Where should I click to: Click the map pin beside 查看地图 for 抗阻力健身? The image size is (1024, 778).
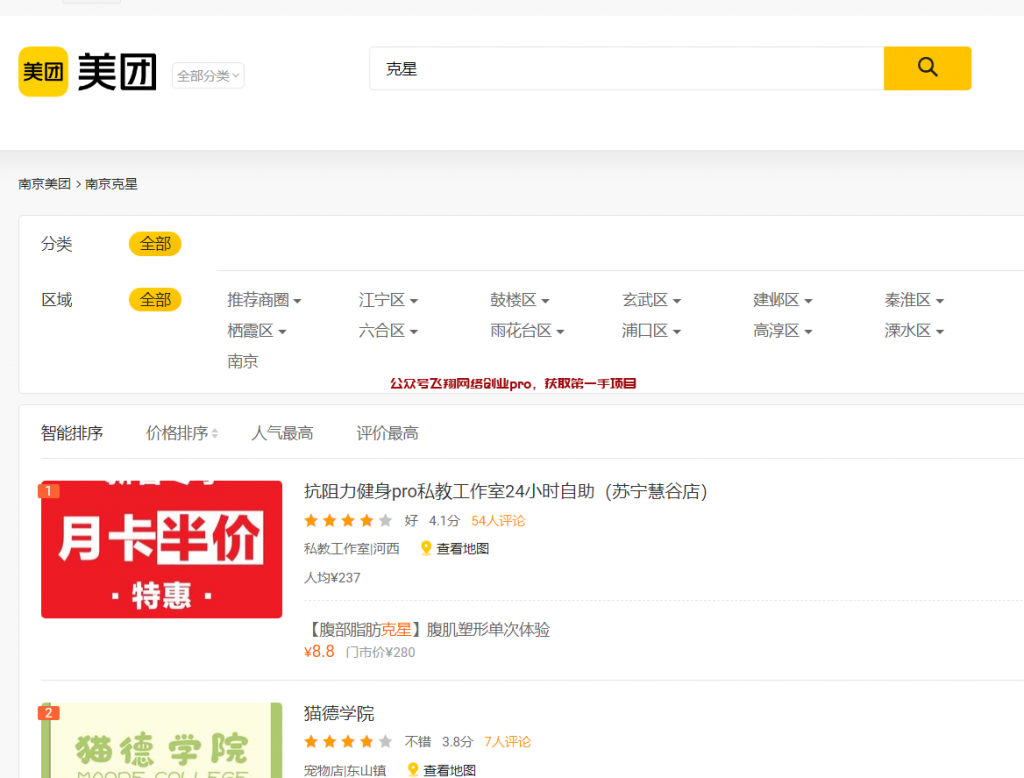(x=424, y=548)
